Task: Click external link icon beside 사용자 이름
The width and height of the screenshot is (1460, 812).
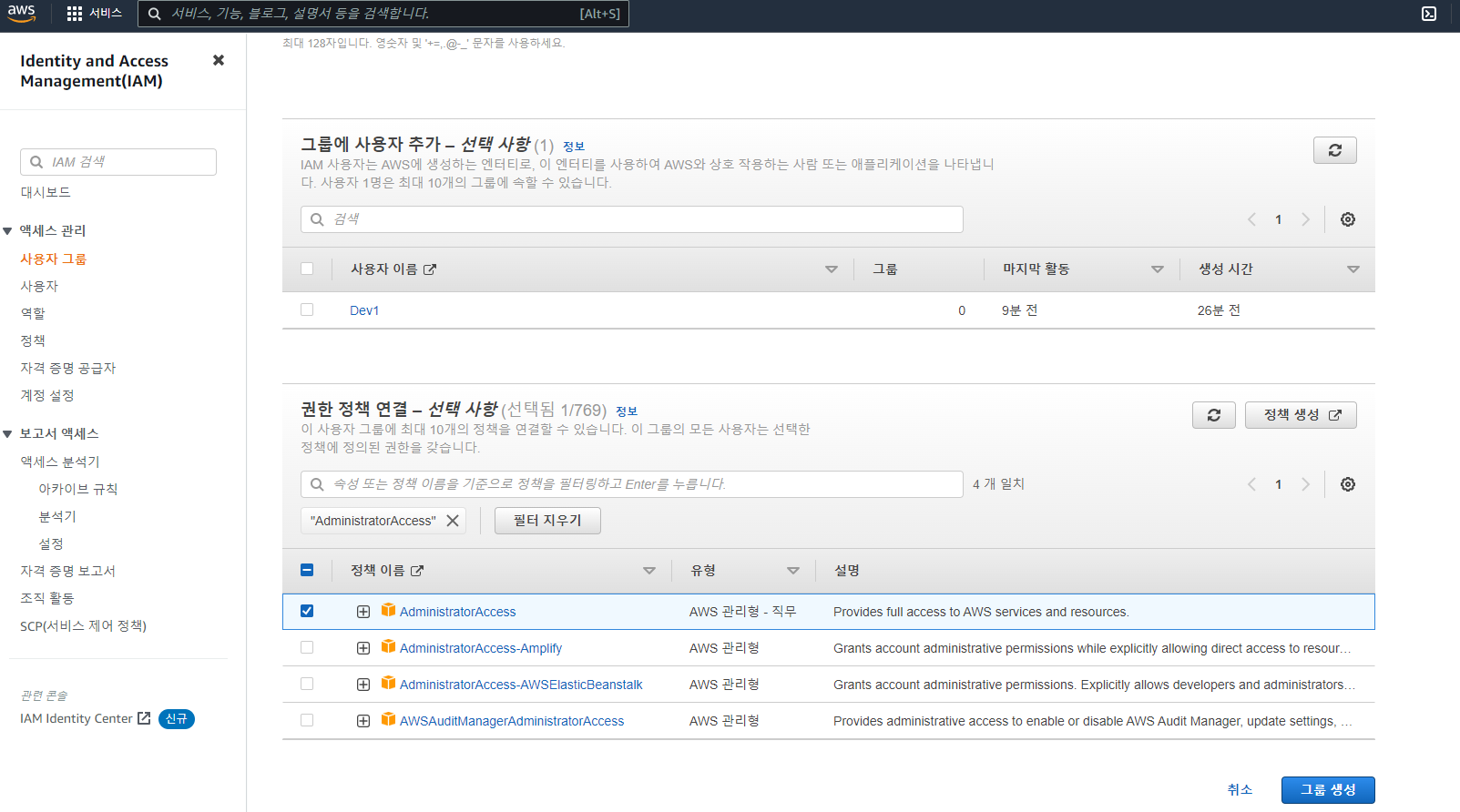Action: tap(430, 269)
